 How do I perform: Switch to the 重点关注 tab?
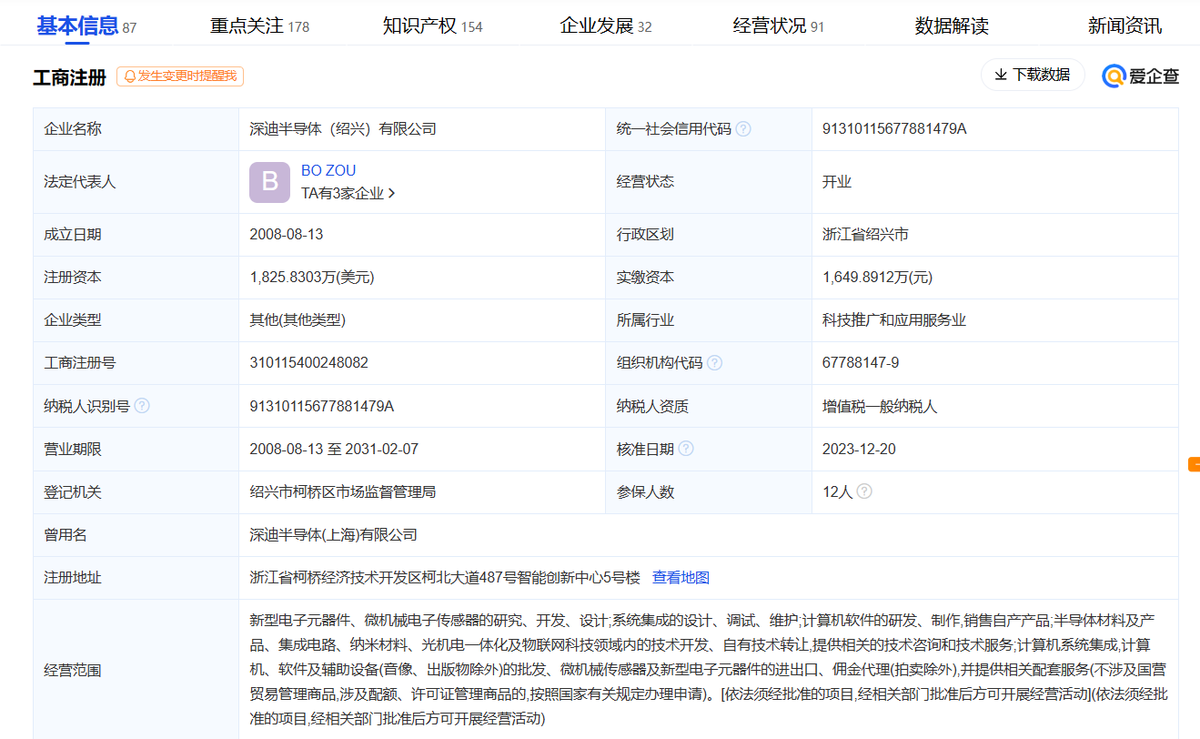245,24
